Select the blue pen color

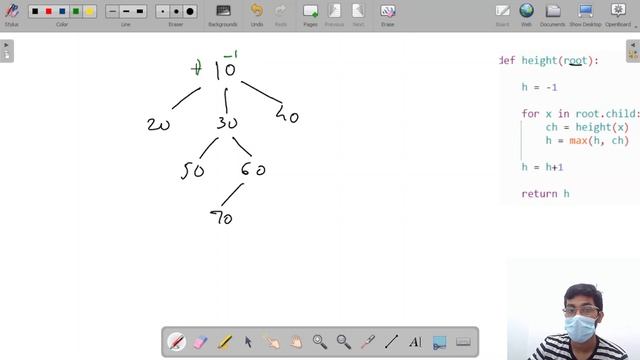[x=62, y=11]
